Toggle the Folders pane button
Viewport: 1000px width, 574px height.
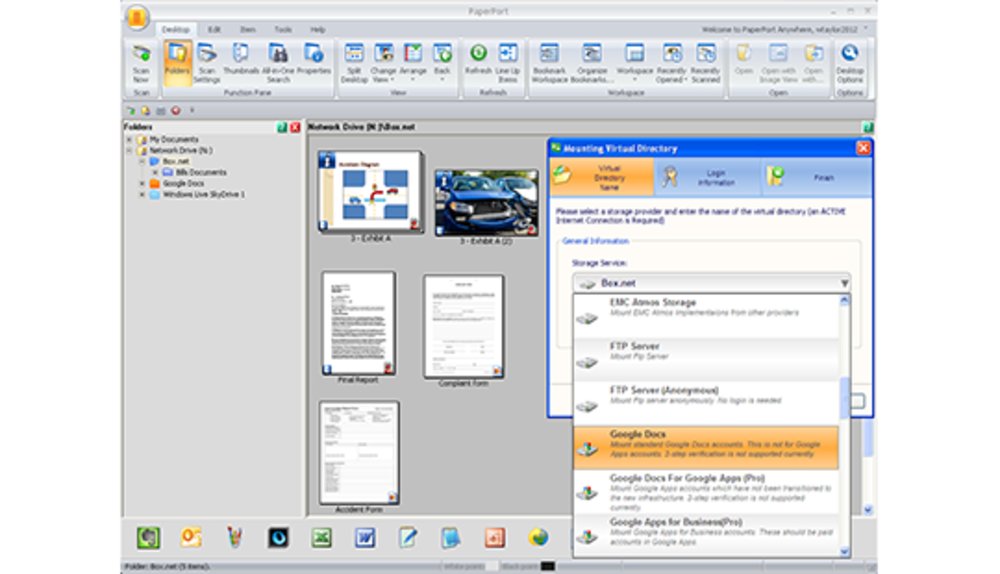(x=177, y=63)
